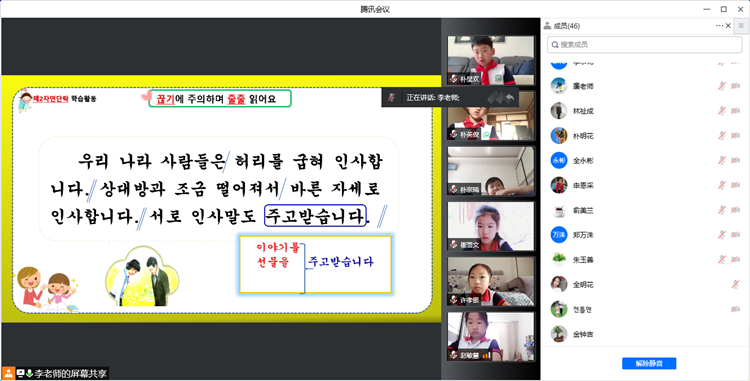Toggle camera icon for 全永彬
The image size is (750, 381).
[x=735, y=160]
